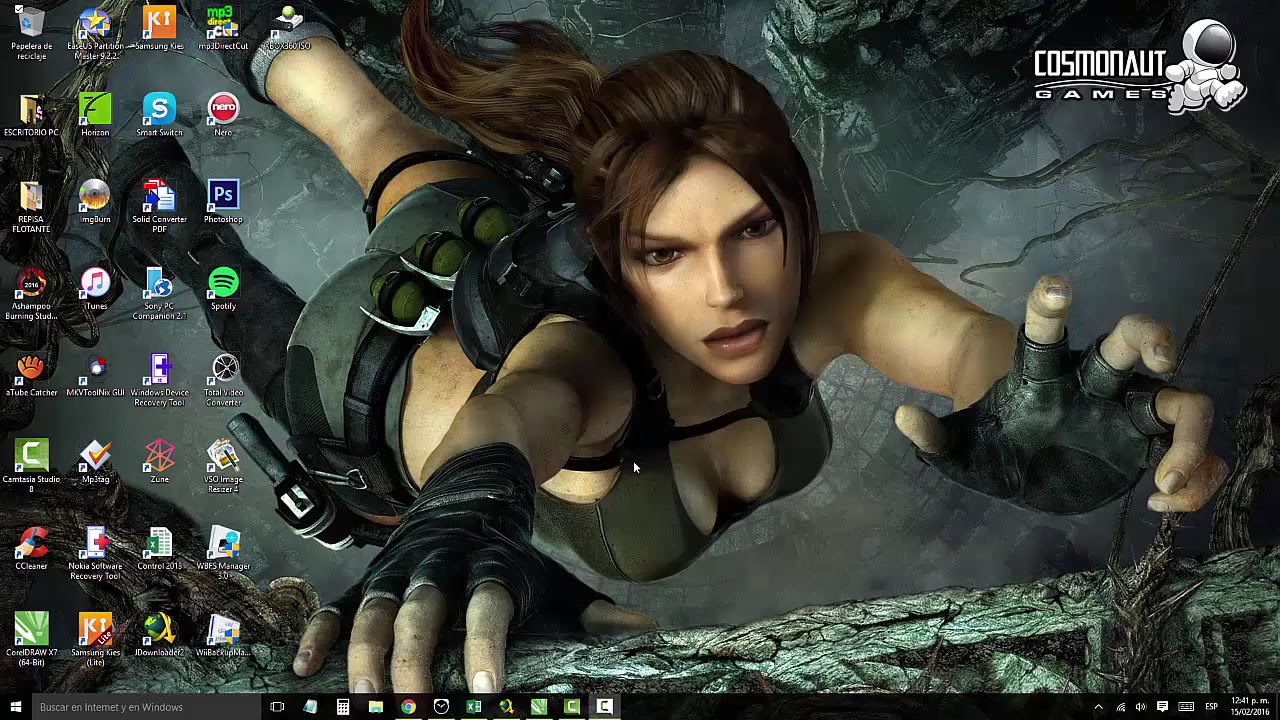This screenshot has height=720, width=1280.
Task: Select the Horizon desktop shortcut
Action: pyautogui.click(x=95, y=115)
